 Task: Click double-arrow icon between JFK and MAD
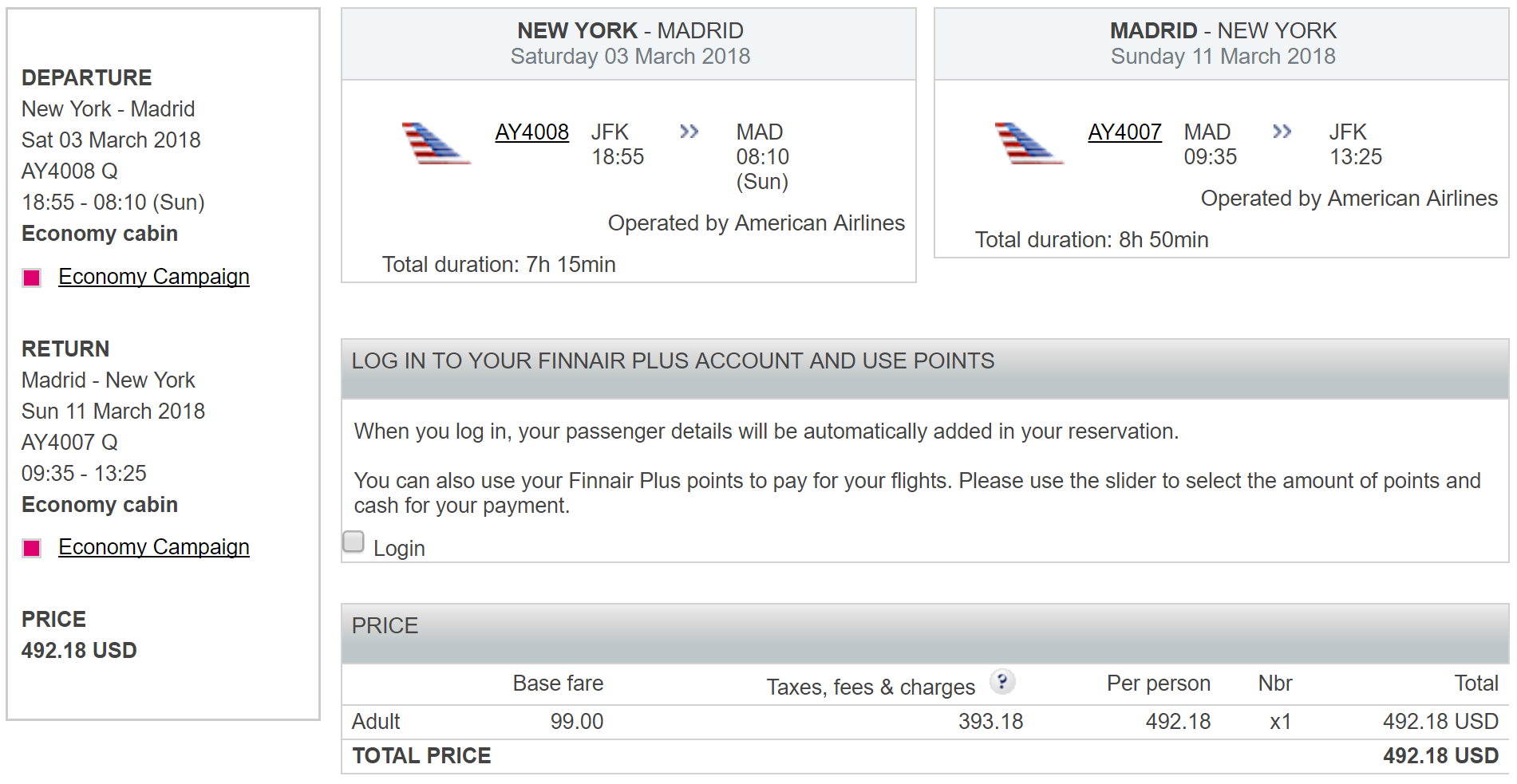pyautogui.click(x=689, y=132)
